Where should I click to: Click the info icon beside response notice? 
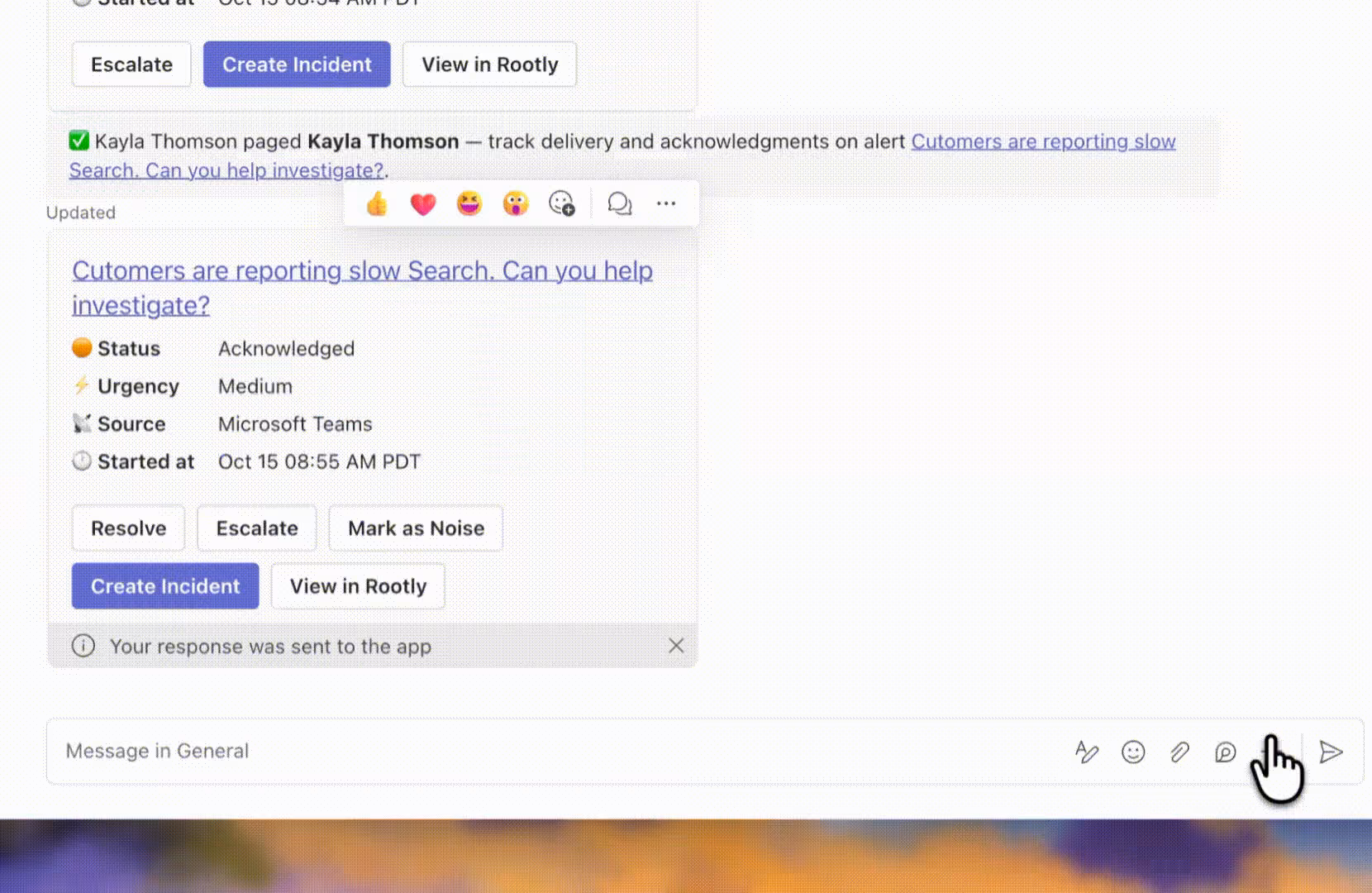[x=83, y=646]
